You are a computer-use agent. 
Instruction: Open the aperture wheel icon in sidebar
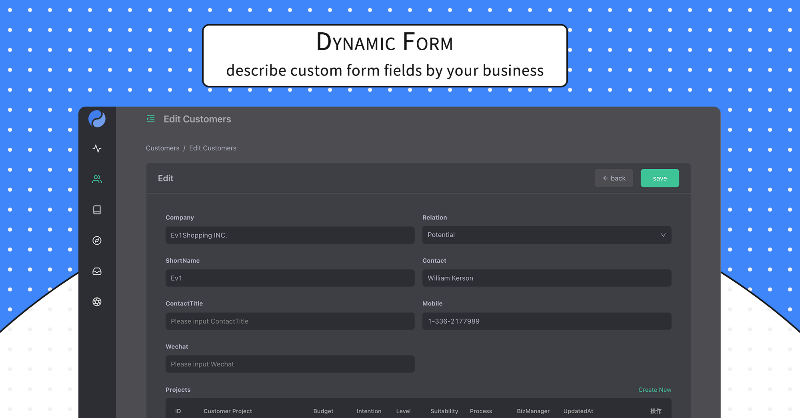(97, 302)
